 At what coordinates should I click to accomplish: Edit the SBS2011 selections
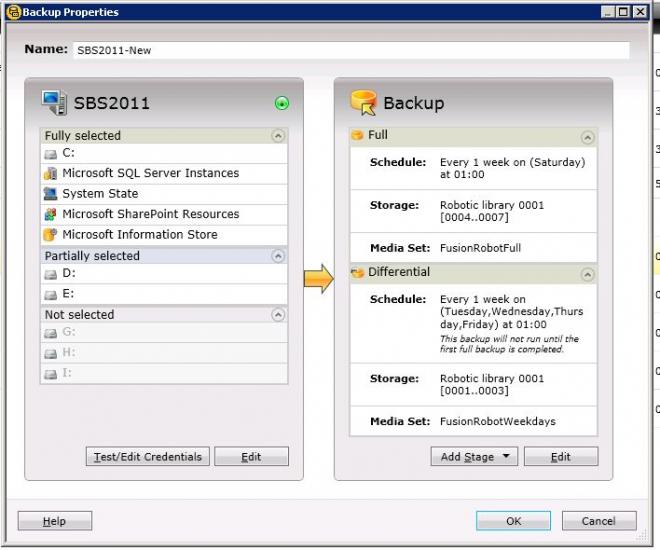click(251, 457)
